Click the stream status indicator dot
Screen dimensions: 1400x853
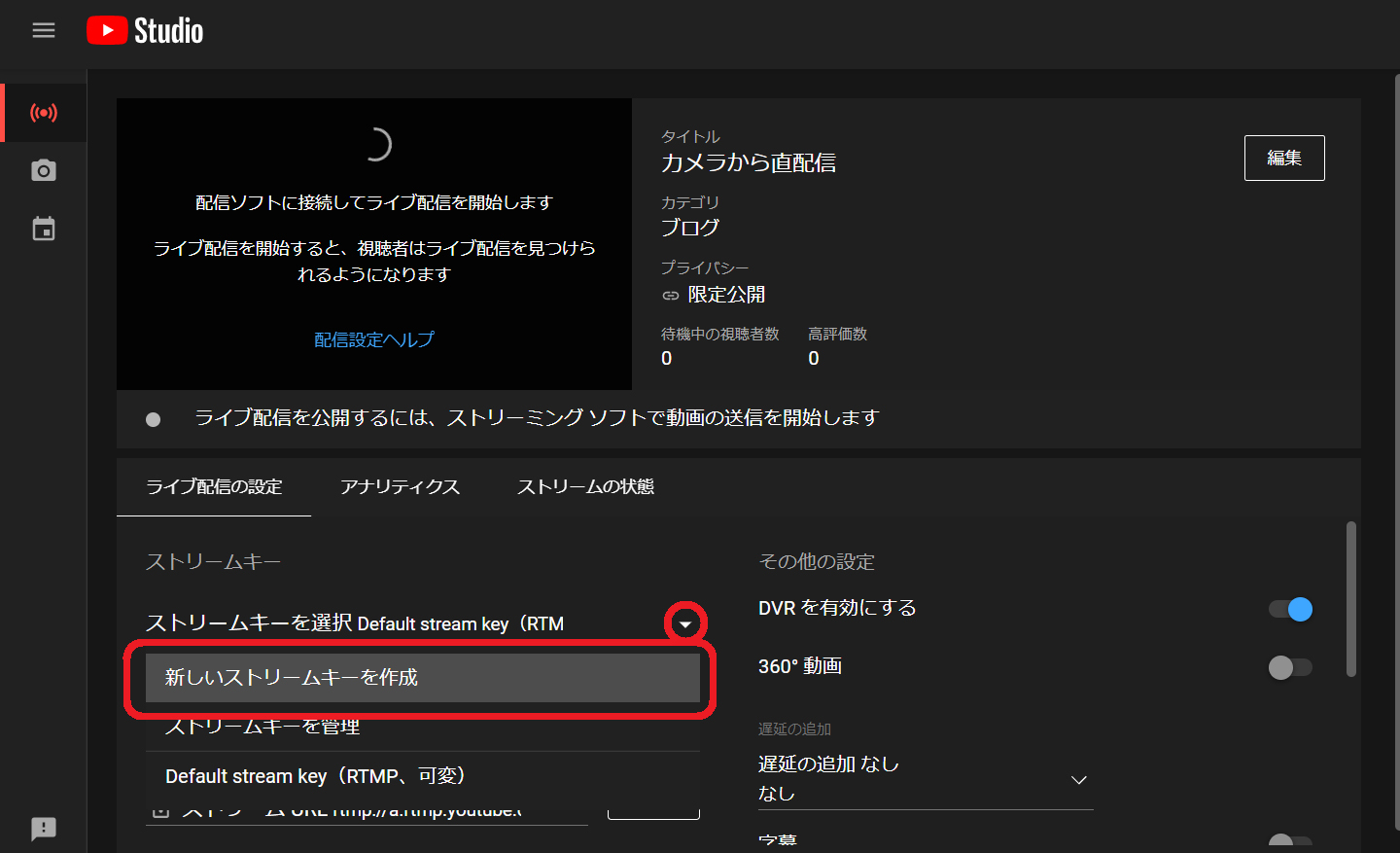153,419
